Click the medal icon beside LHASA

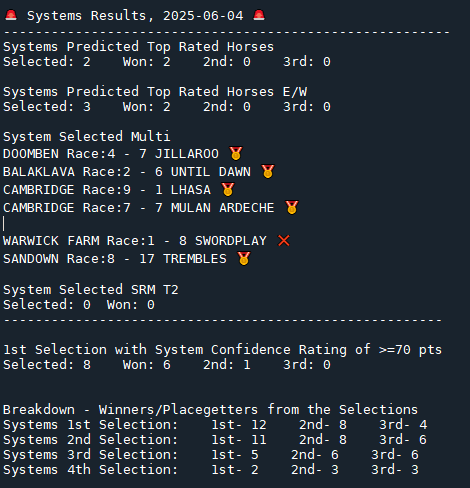pos(228,190)
